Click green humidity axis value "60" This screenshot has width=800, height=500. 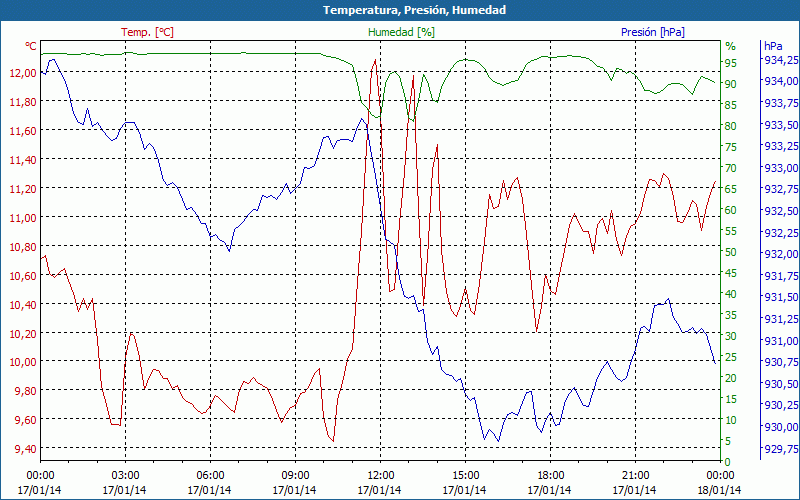pyautogui.click(x=731, y=210)
